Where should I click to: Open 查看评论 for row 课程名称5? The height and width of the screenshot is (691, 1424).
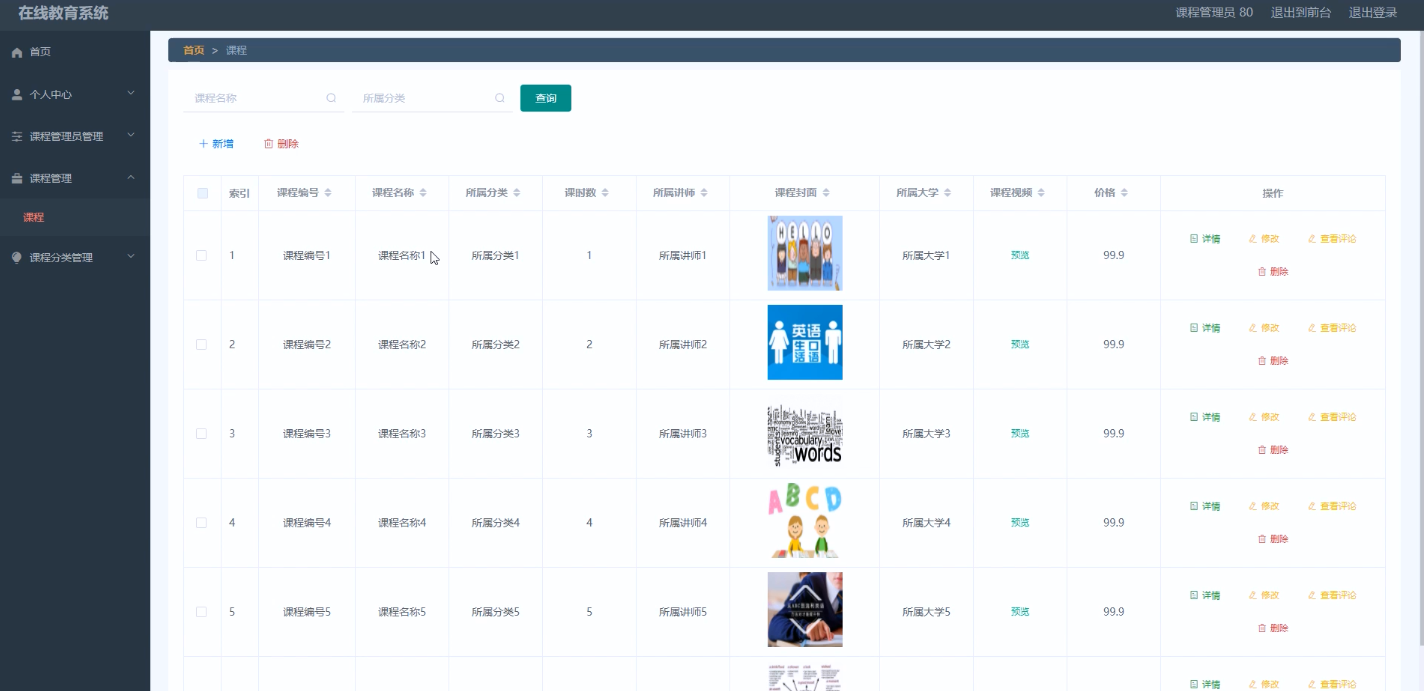point(1332,595)
